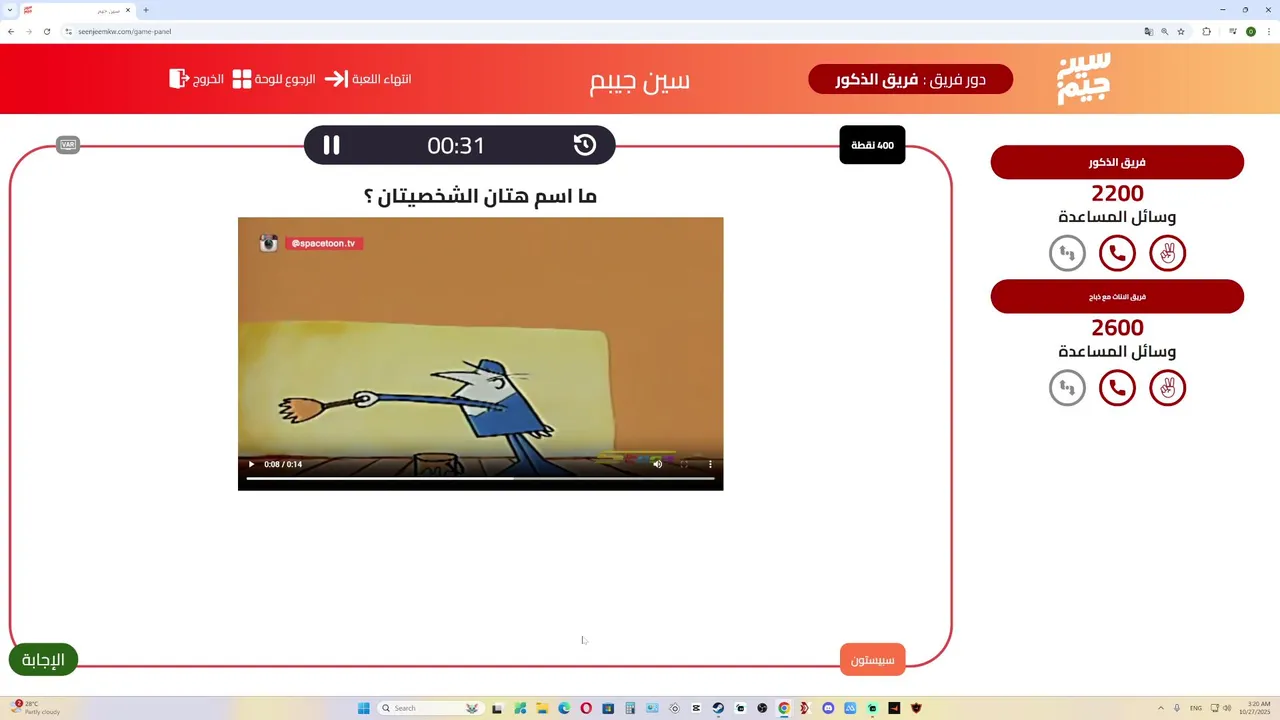Open Calculator from the taskbar
The width and height of the screenshot is (1280, 720).
[x=630, y=708]
